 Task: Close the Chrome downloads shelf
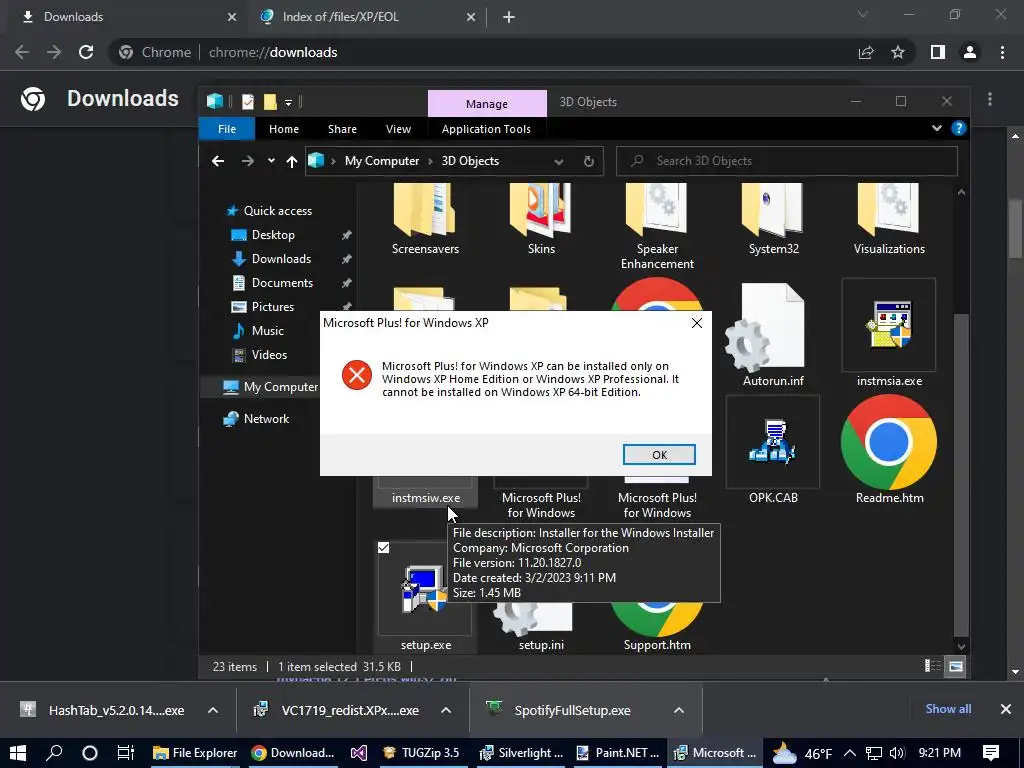pyautogui.click(x=1006, y=709)
